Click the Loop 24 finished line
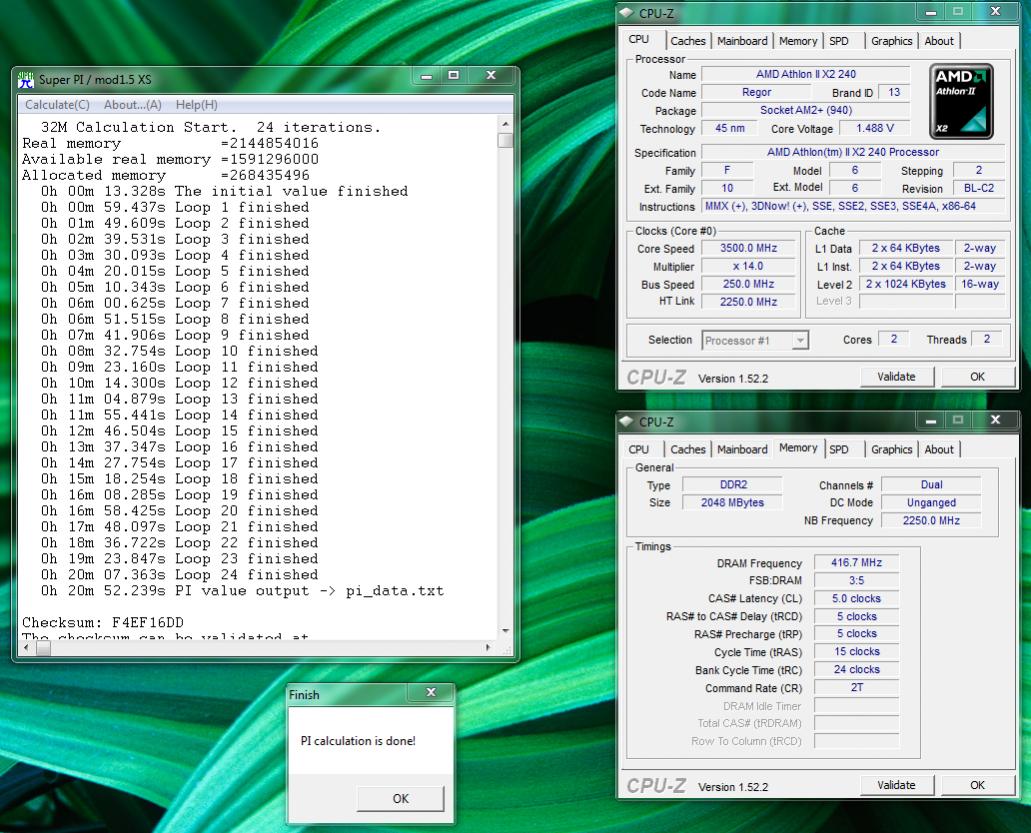This screenshot has height=833, width=1031. tap(179, 574)
